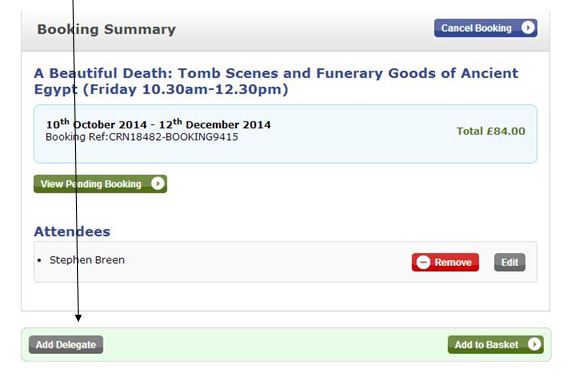Click the black arrowhead pointing at Add Delegate
This screenshot has width=584, height=388.
(x=78, y=318)
